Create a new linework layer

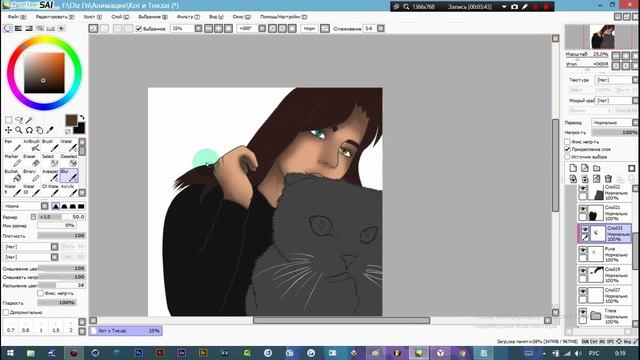(x=585, y=168)
